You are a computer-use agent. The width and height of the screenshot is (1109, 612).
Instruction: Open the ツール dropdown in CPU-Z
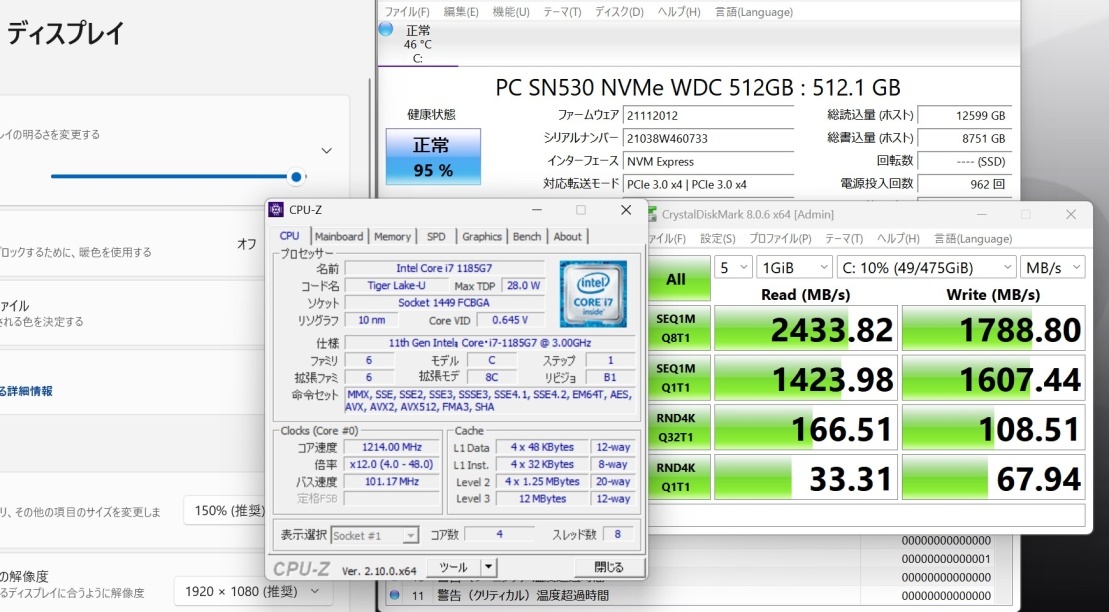point(460,566)
